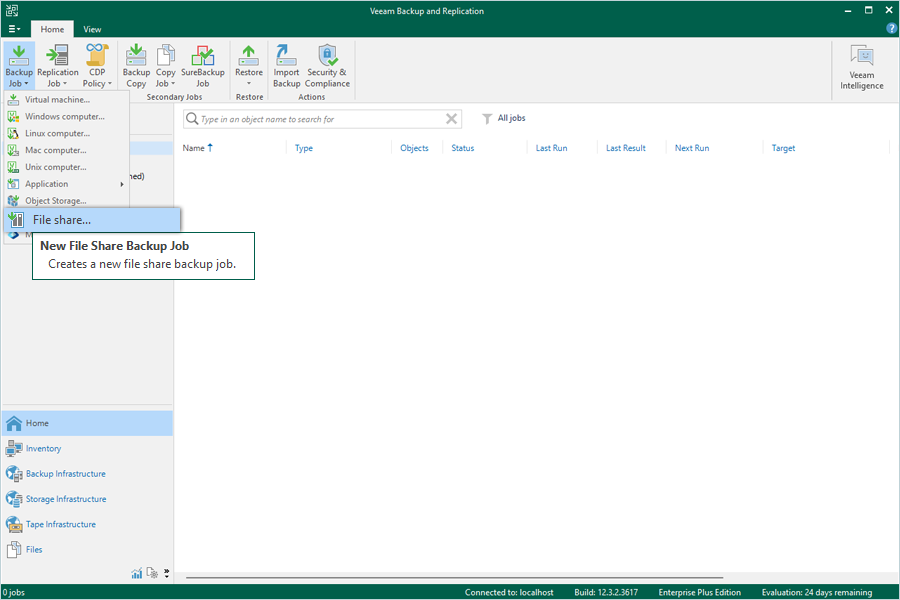Image resolution: width=900 pixels, height=600 pixels.
Task: Choose Windows computer... menu entry
Action: [67, 117]
